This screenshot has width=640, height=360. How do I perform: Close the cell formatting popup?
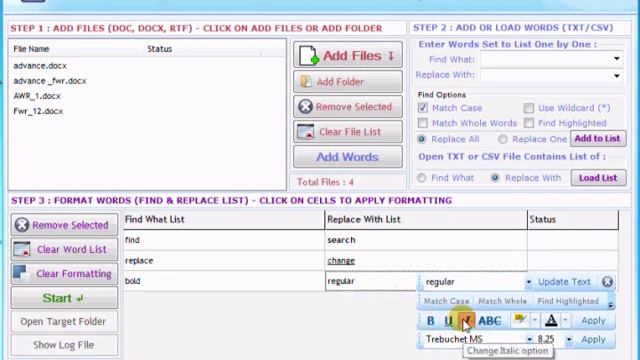click(607, 282)
